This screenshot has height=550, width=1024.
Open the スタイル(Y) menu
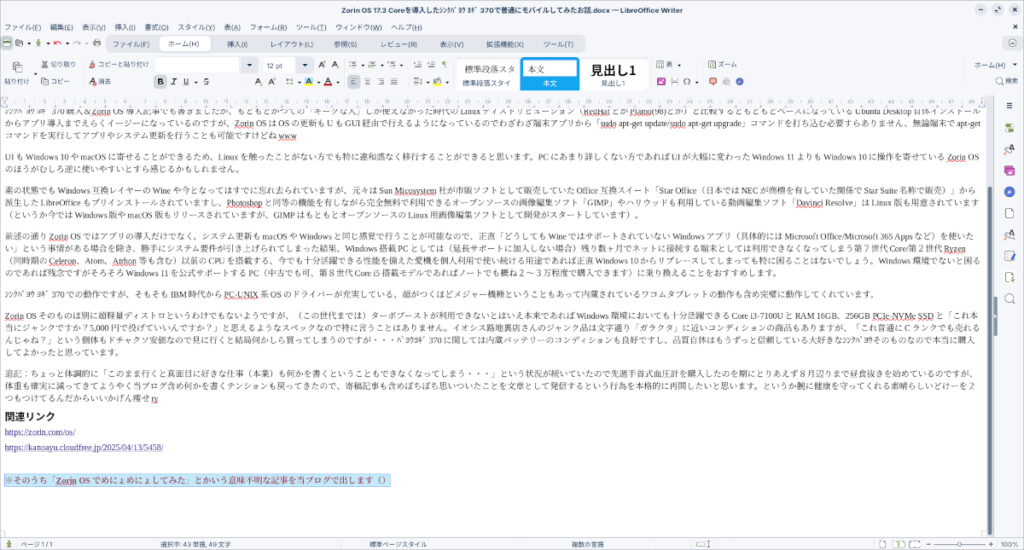(196, 27)
